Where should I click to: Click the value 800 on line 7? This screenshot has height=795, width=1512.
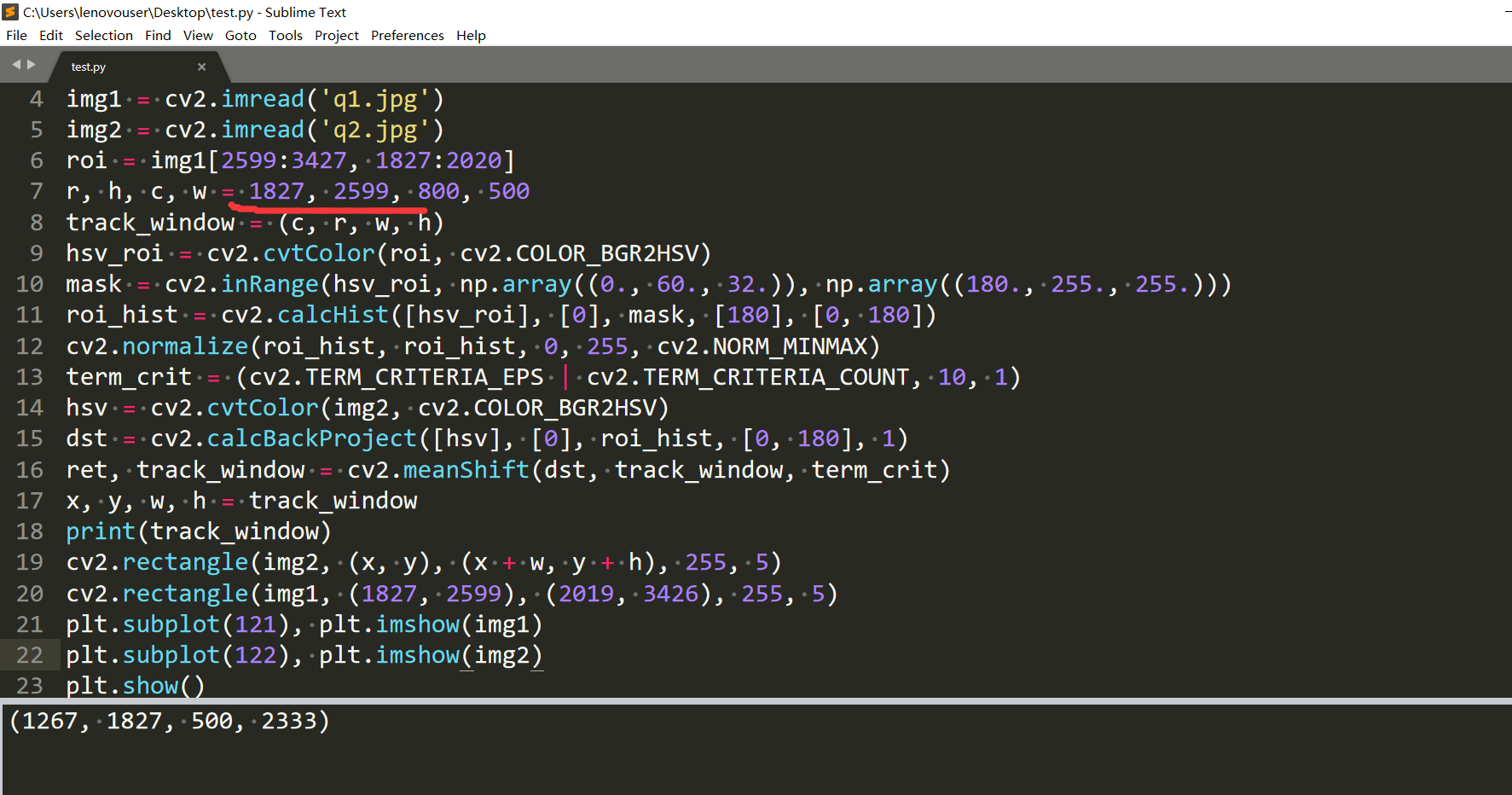[x=438, y=191]
